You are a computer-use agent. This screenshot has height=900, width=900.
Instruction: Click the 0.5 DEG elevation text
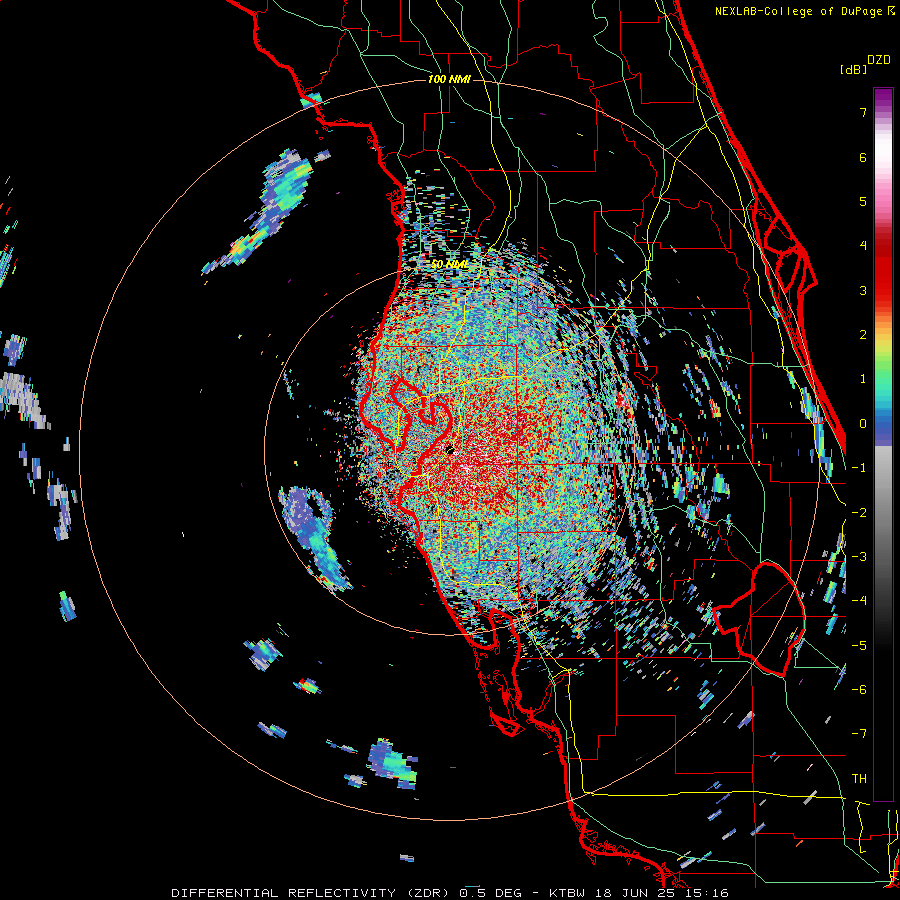[x=491, y=893]
